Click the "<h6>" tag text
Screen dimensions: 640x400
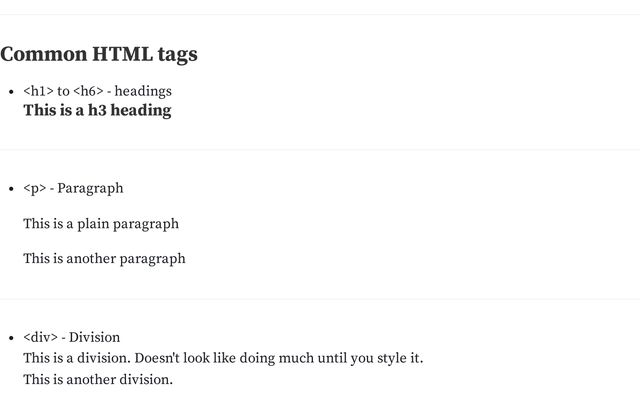[88, 91]
